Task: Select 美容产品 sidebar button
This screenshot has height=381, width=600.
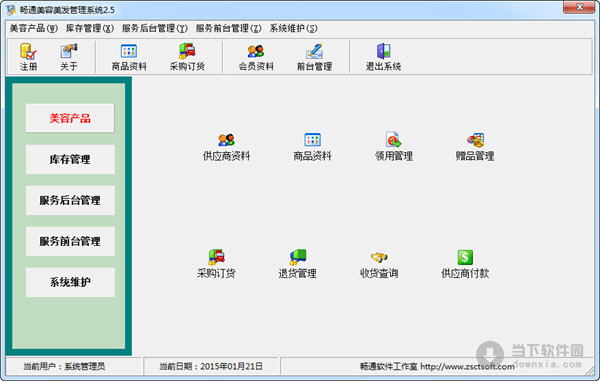Action: coord(70,118)
